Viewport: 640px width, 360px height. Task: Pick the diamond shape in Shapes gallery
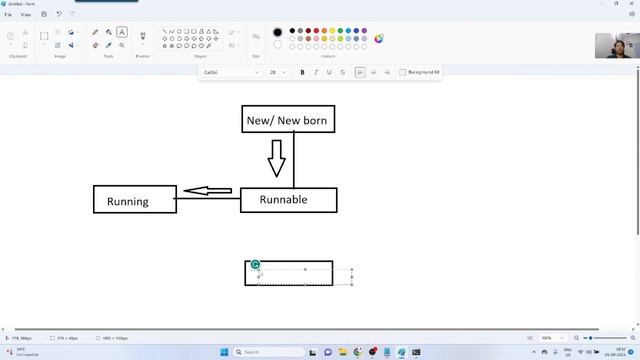pos(164,39)
